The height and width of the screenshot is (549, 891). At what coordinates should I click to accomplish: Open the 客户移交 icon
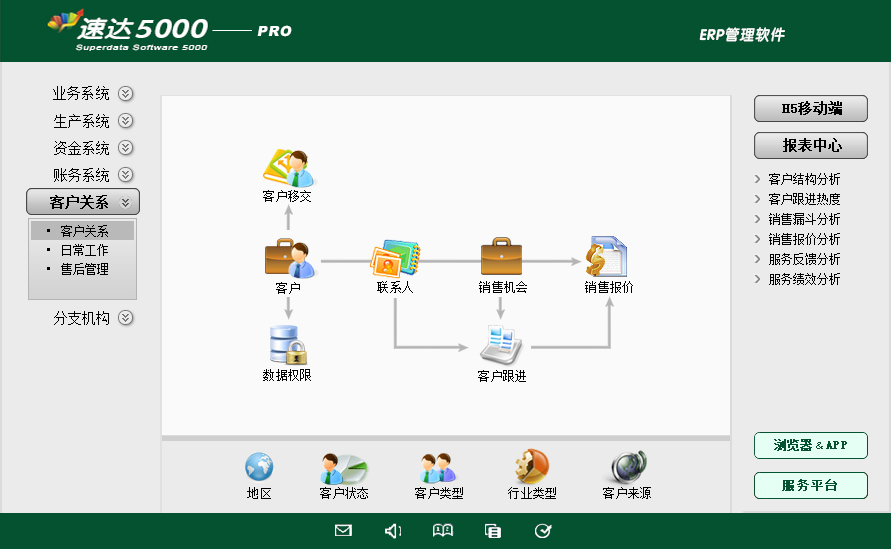point(288,168)
